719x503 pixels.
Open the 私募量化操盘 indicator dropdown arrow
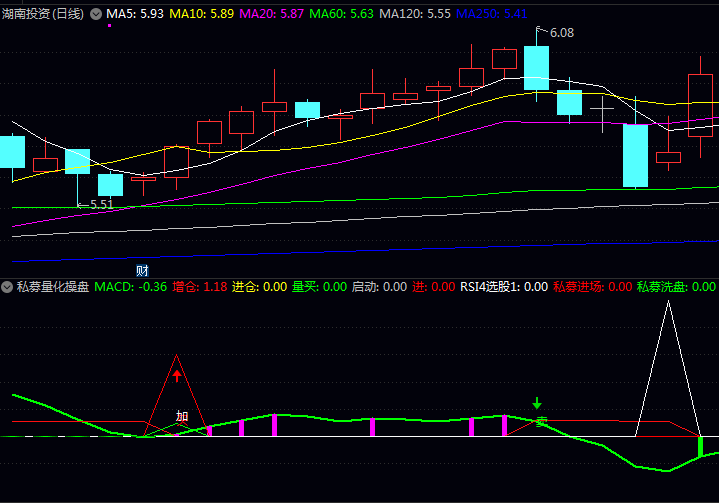(x=8, y=287)
